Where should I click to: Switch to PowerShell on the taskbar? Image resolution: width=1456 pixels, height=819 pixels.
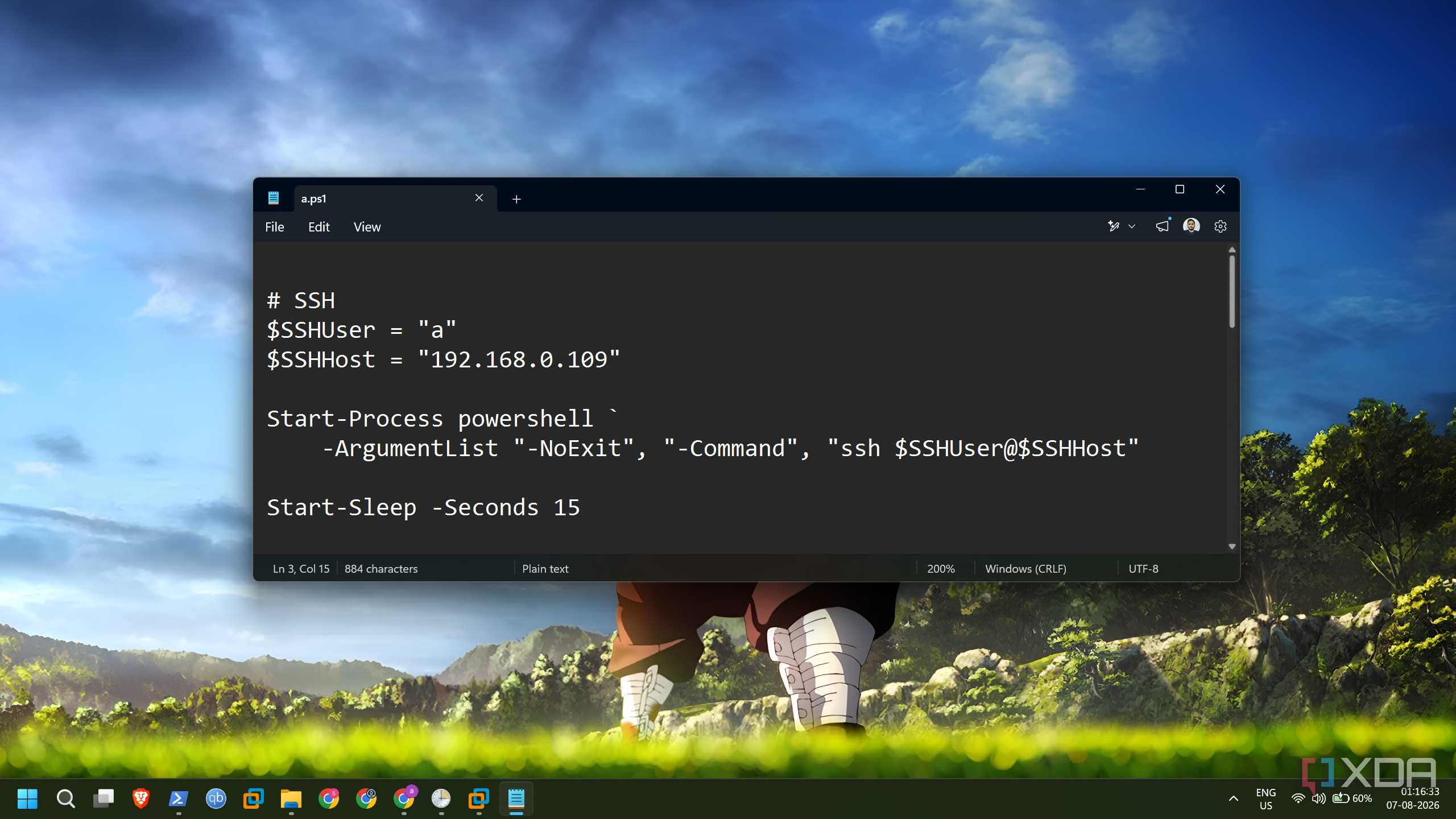tap(179, 799)
